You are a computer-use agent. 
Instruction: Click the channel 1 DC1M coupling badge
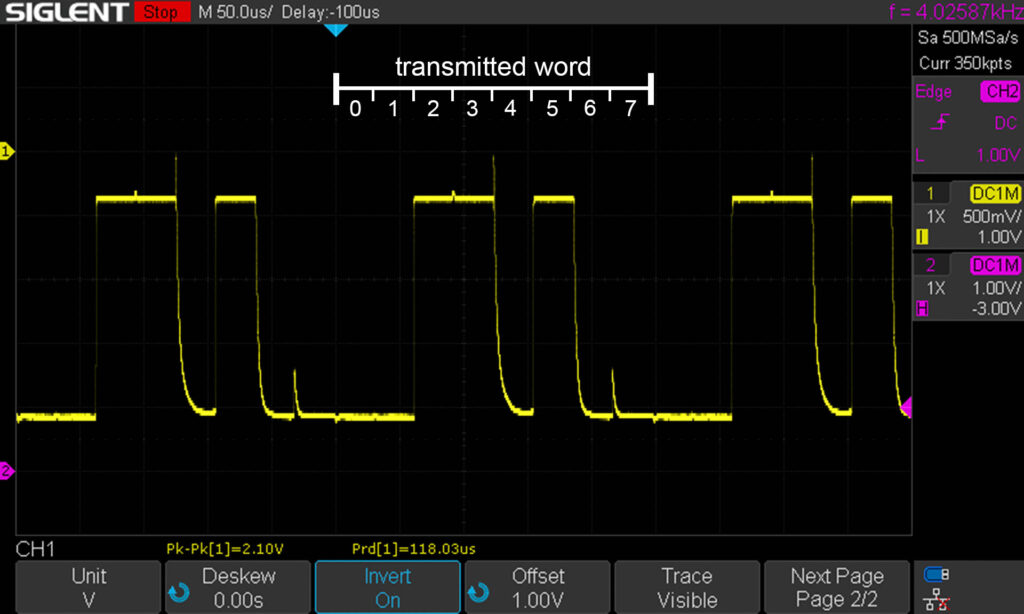[x=995, y=193]
